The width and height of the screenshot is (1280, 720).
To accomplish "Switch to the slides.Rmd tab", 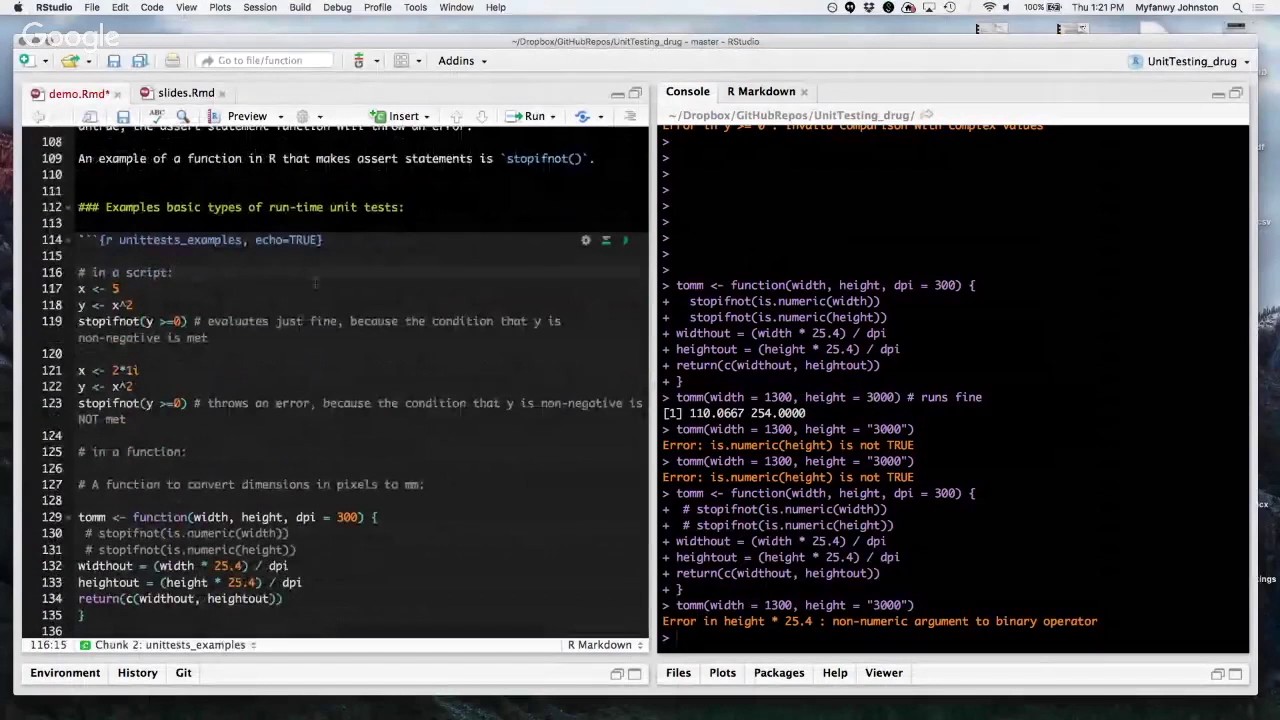I will pos(185,93).
